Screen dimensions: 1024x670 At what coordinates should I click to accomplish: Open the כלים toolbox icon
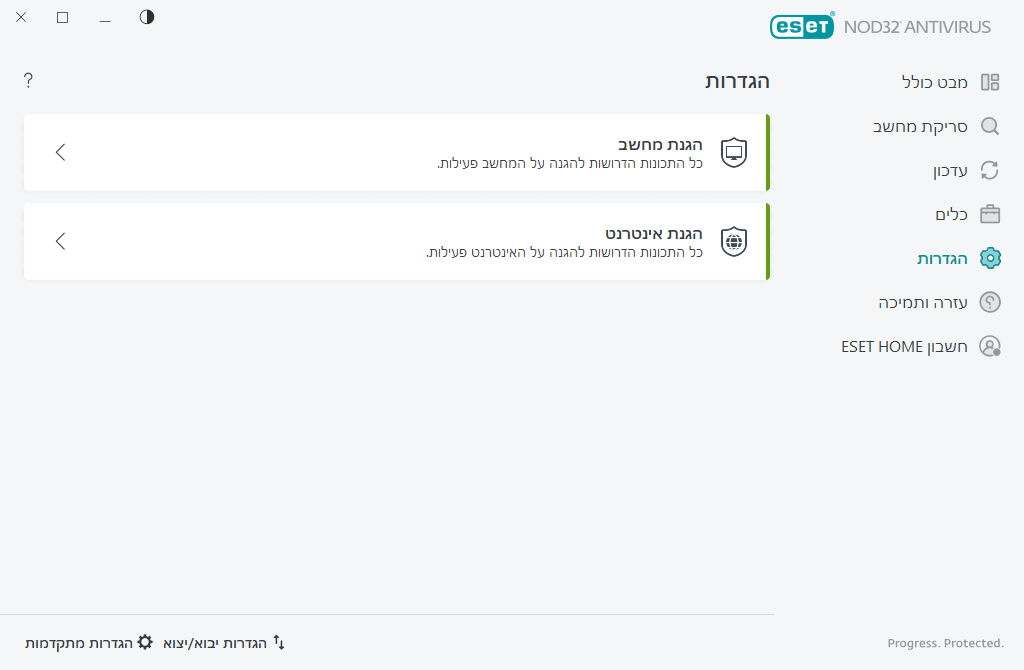click(990, 214)
